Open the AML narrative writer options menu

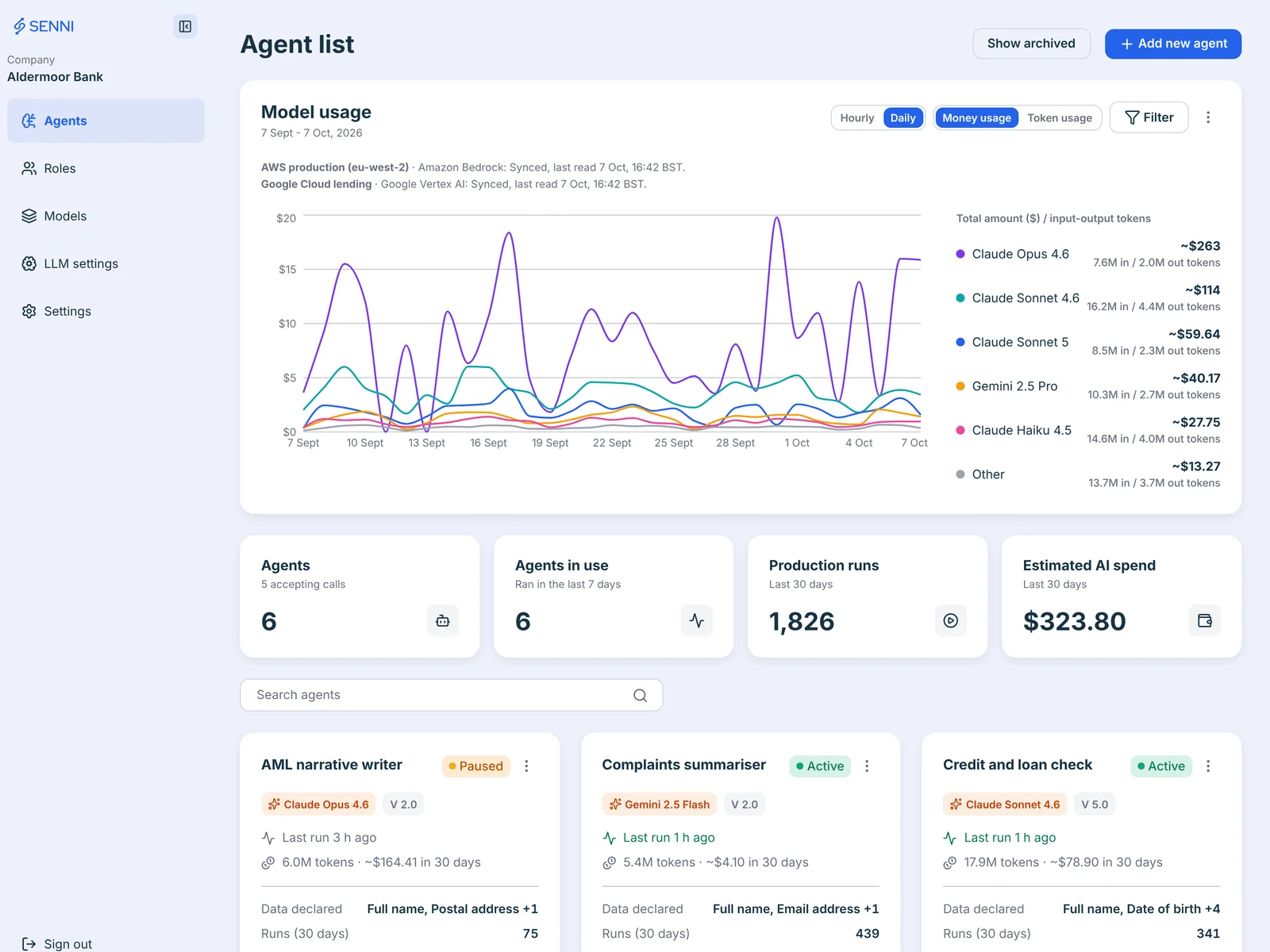tap(526, 766)
